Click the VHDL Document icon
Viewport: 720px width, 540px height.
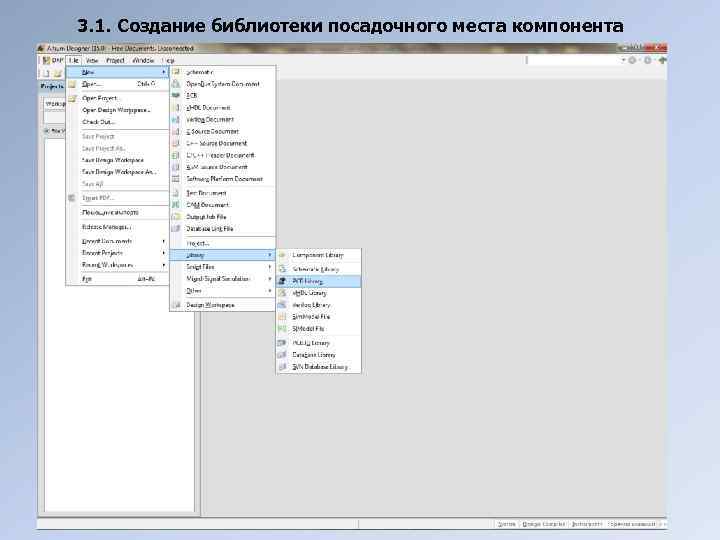176,107
